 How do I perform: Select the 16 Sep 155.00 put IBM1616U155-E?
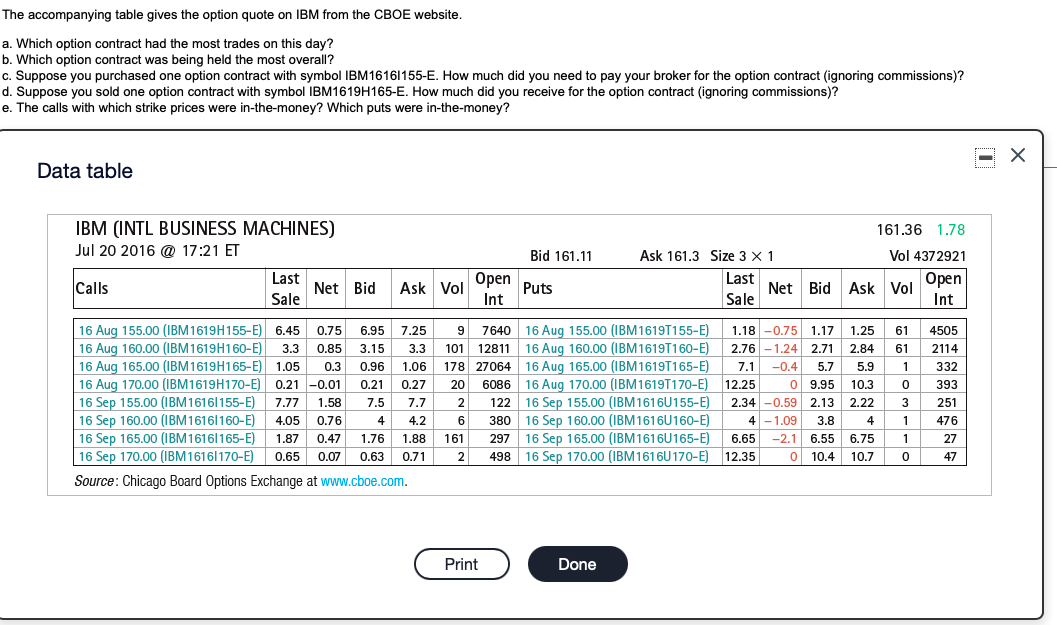coord(618,402)
